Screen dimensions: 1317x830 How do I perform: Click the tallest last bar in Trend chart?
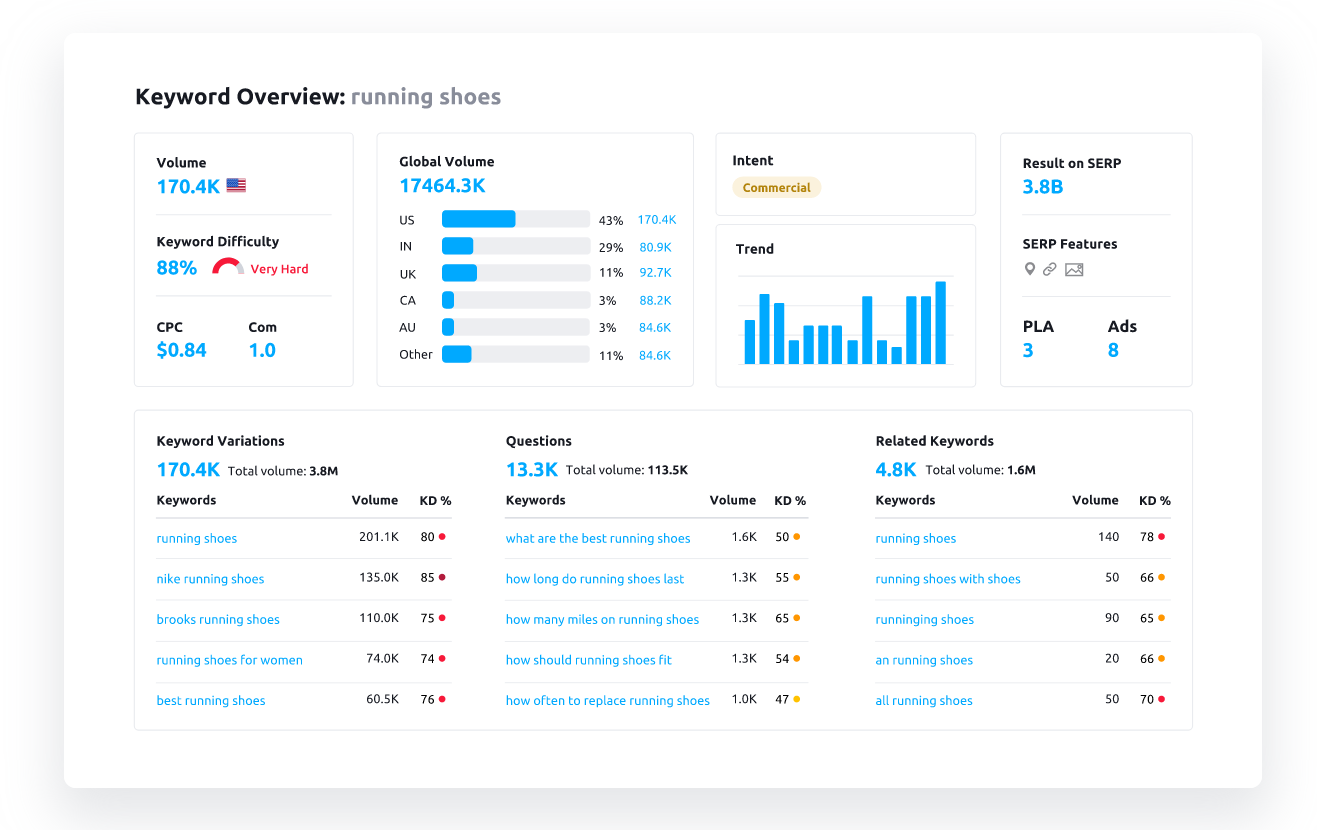click(x=940, y=323)
